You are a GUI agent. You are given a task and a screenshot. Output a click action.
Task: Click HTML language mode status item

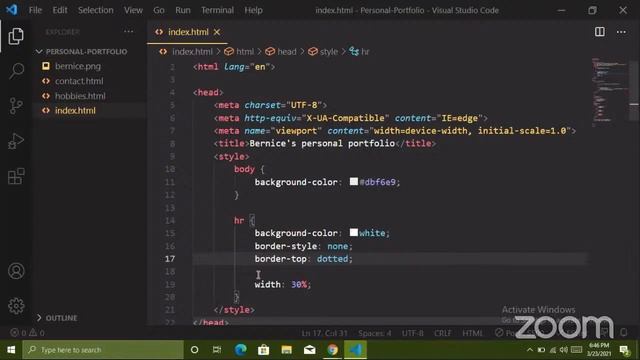(472, 333)
